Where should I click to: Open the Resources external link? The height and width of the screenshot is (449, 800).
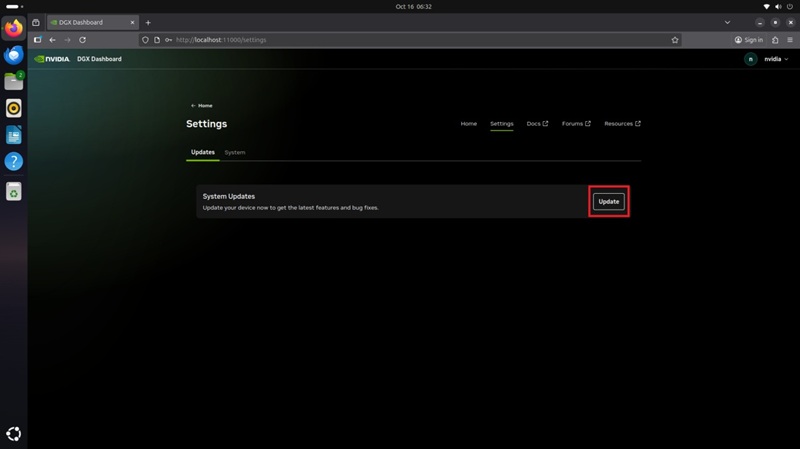tap(622, 123)
